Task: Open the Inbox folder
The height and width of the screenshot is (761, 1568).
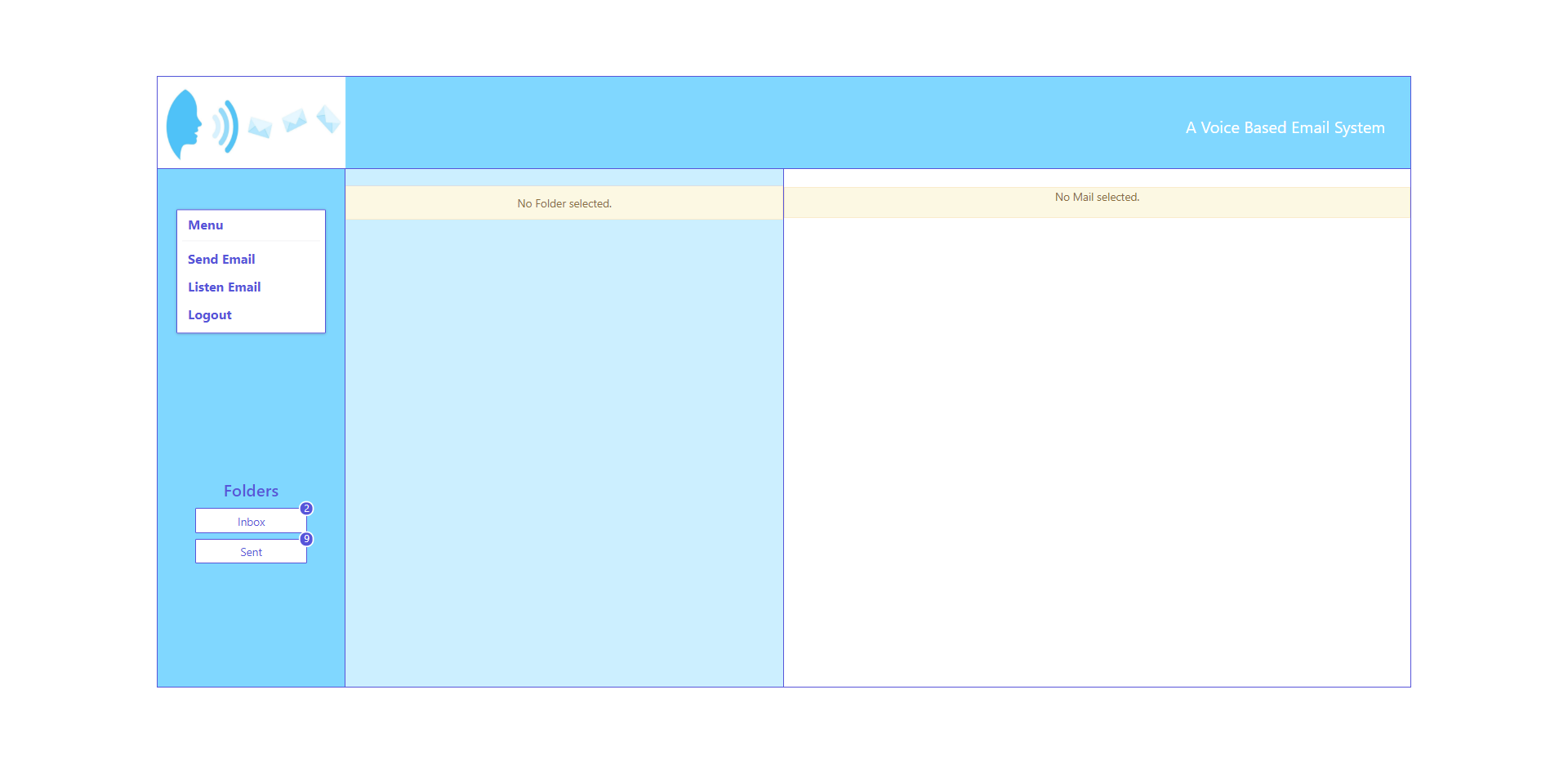Action: 251,521
